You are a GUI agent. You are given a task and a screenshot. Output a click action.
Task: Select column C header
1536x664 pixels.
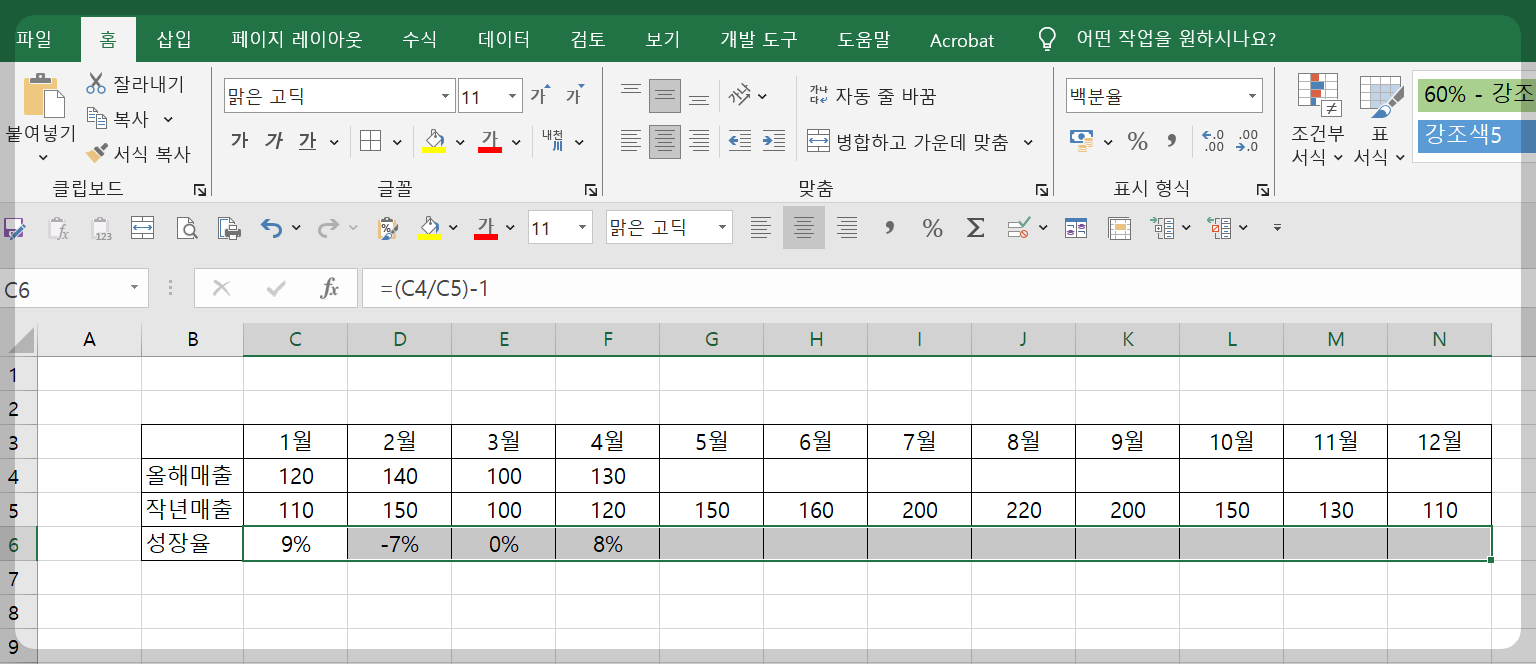[x=295, y=340]
